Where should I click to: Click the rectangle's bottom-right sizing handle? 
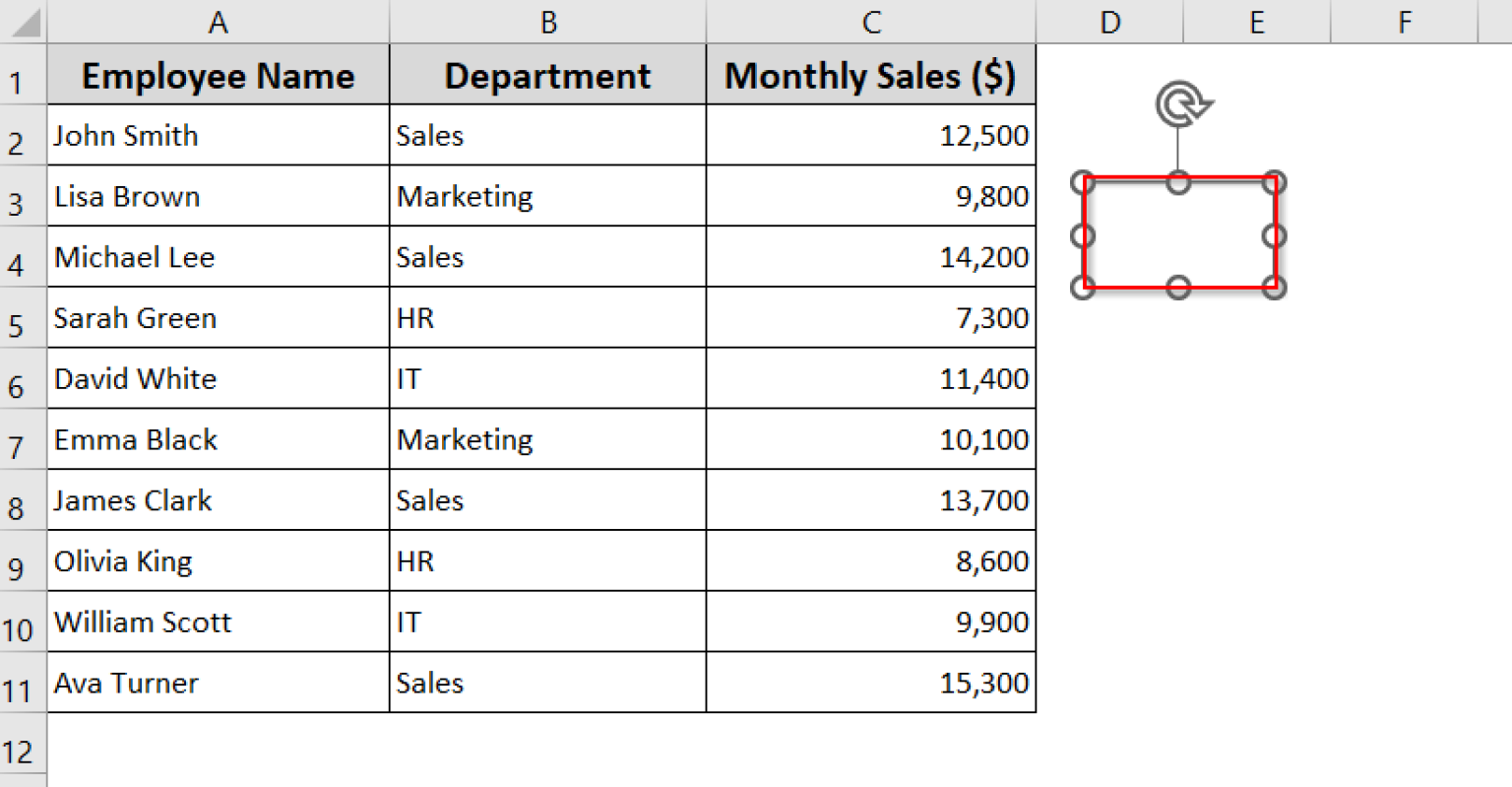(x=1275, y=288)
